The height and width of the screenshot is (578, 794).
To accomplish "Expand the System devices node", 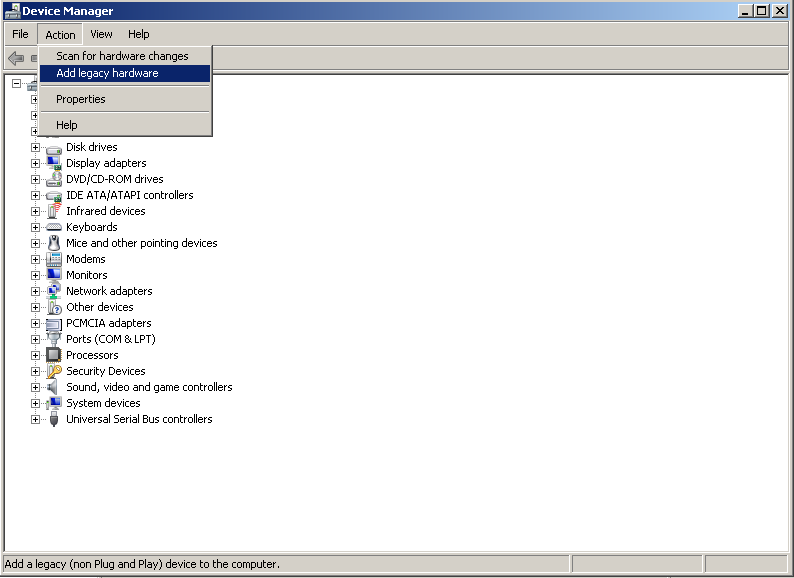I will [x=35, y=403].
